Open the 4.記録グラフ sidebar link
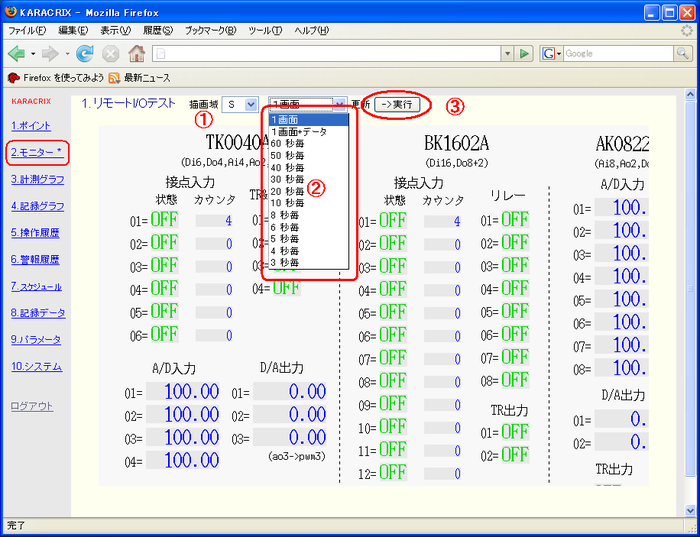Image resolution: width=700 pixels, height=537 pixels. click(38, 206)
